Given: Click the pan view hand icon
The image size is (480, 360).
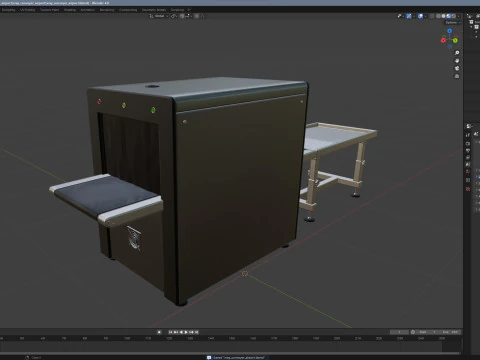Looking at the screenshot, I should pyautogui.click(x=457, y=61).
